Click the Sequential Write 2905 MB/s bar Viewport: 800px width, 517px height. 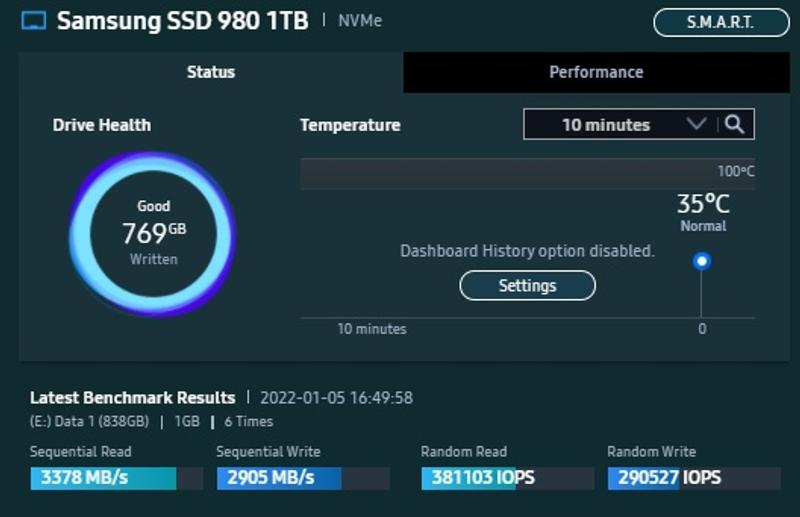coord(303,478)
